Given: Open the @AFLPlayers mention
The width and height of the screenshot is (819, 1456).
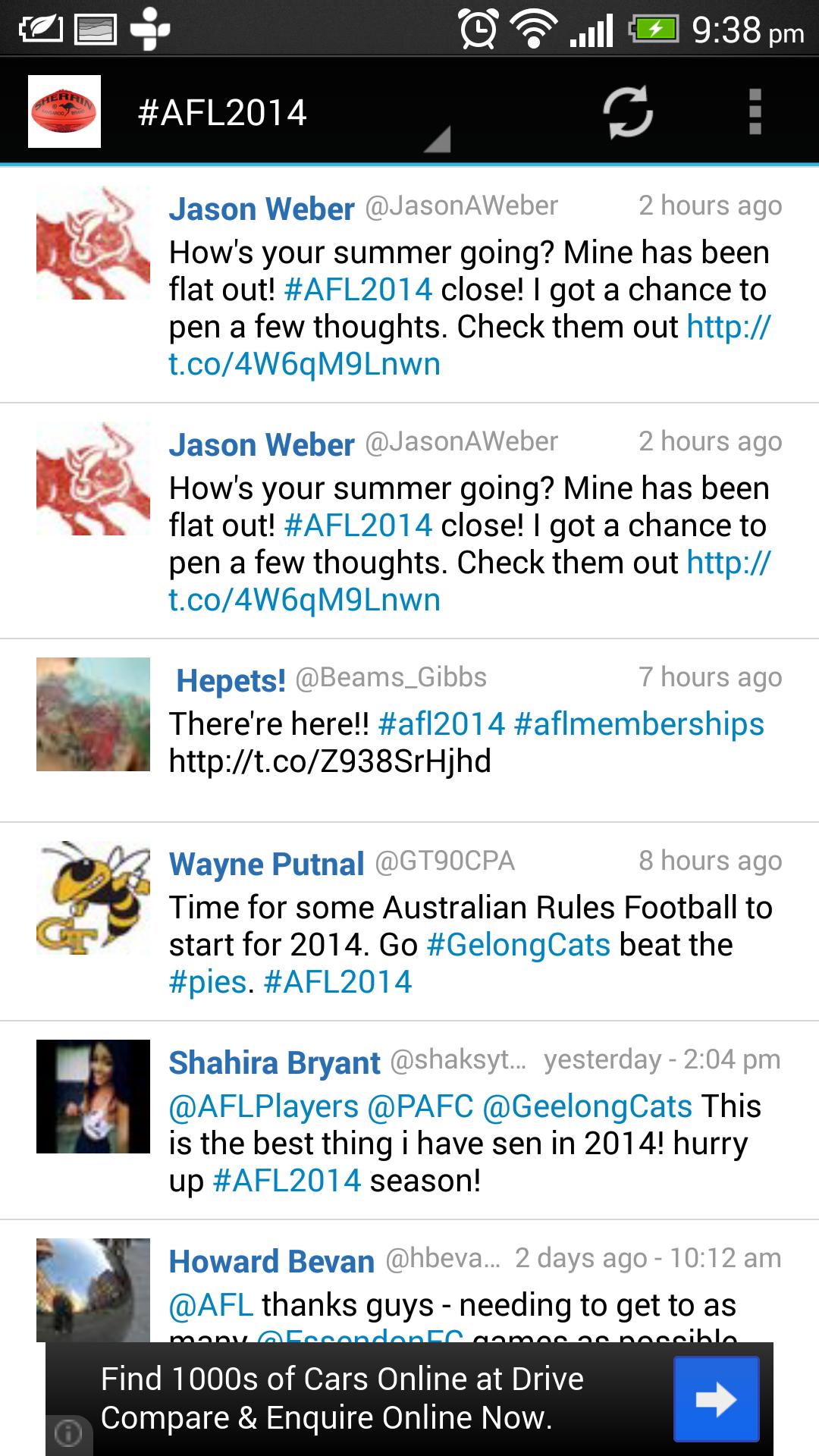Looking at the screenshot, I should tap(263, 1106).
